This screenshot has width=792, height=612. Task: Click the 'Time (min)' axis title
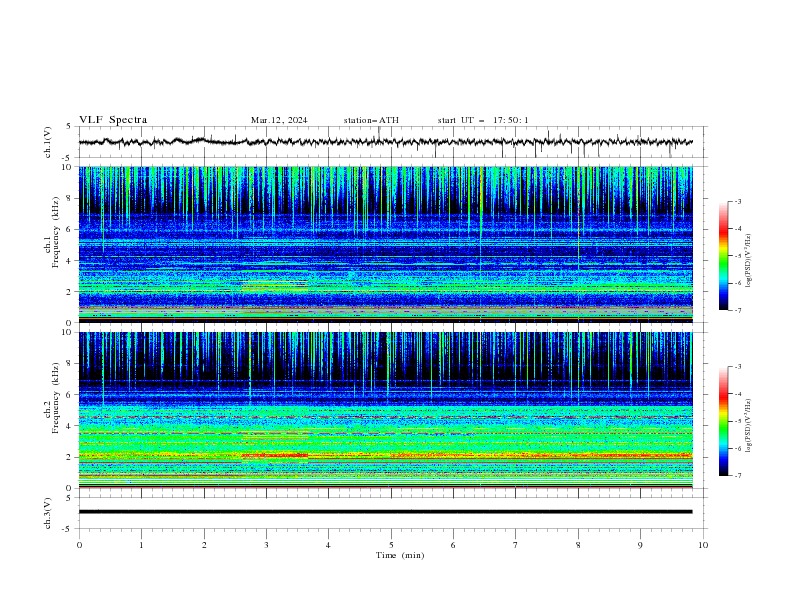point(400,555)
